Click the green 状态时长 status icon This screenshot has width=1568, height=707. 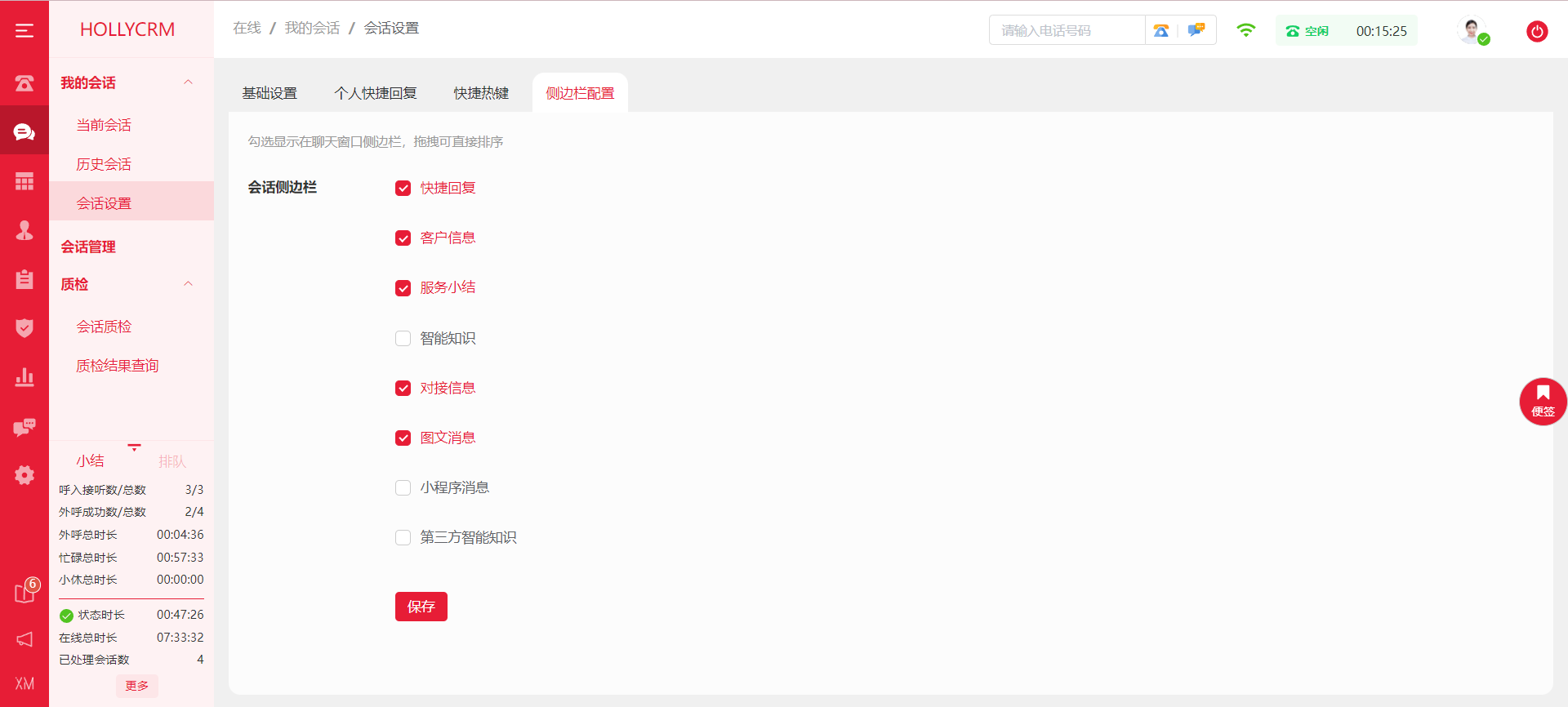pos(66,616)
